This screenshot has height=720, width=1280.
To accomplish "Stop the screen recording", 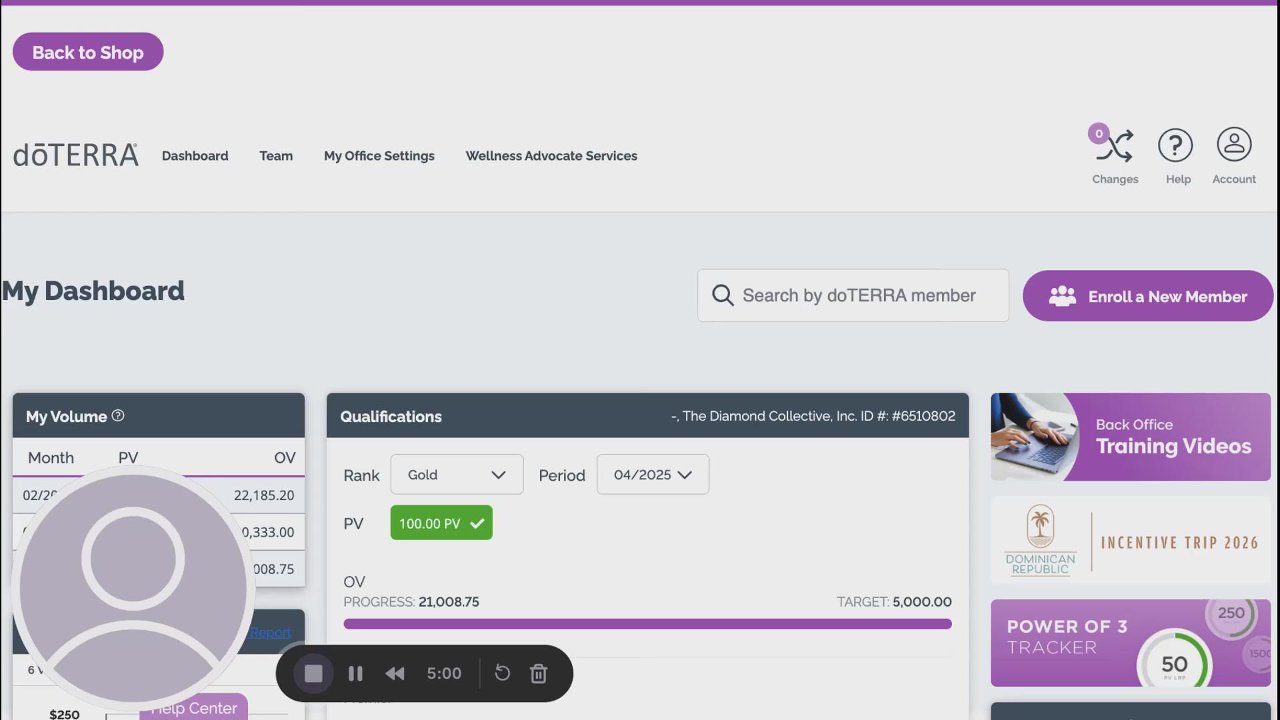I will click(x=313, y=674).
